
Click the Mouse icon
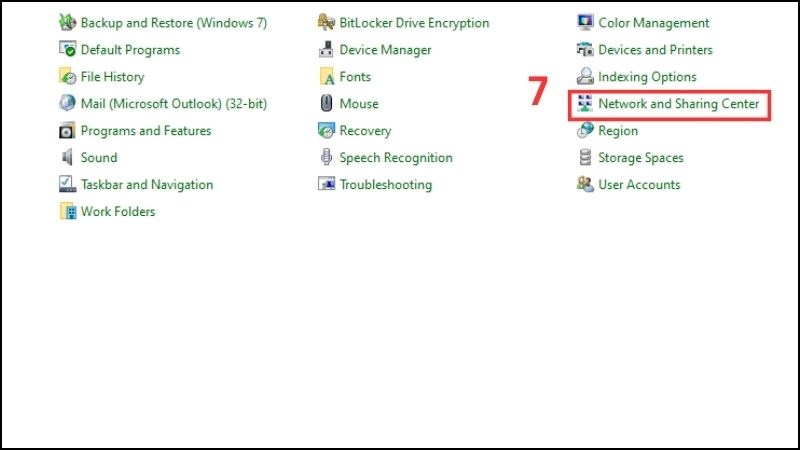[326, 103]
